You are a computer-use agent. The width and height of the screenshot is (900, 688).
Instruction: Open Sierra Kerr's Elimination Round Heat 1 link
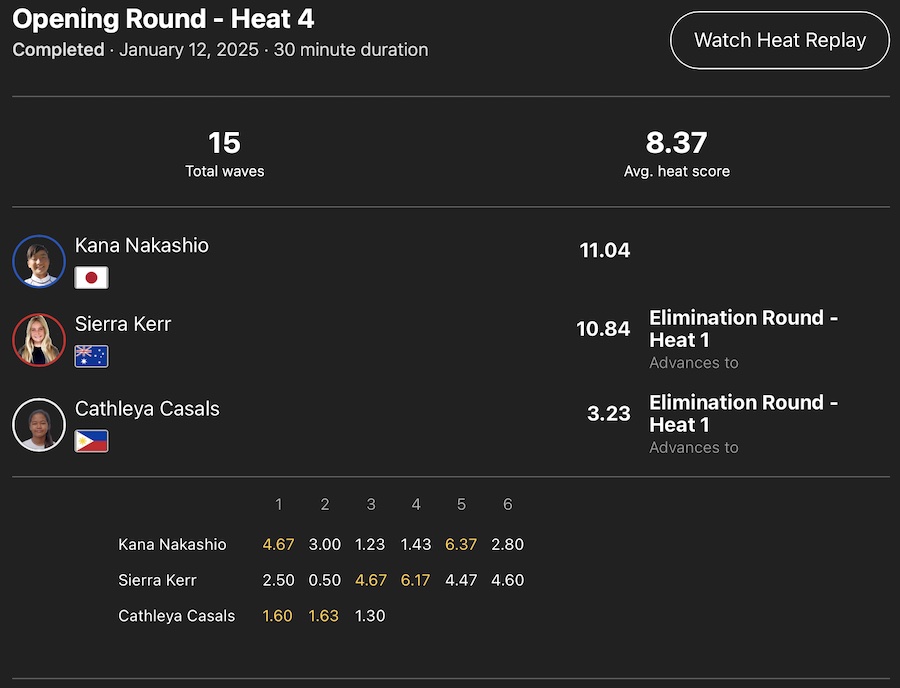(x=743, y=329)
